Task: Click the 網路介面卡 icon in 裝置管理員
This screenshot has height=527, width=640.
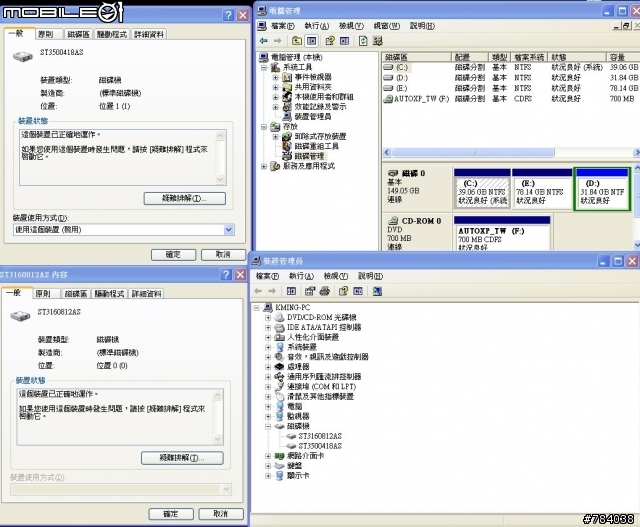Action: click(x=280, y=456)
